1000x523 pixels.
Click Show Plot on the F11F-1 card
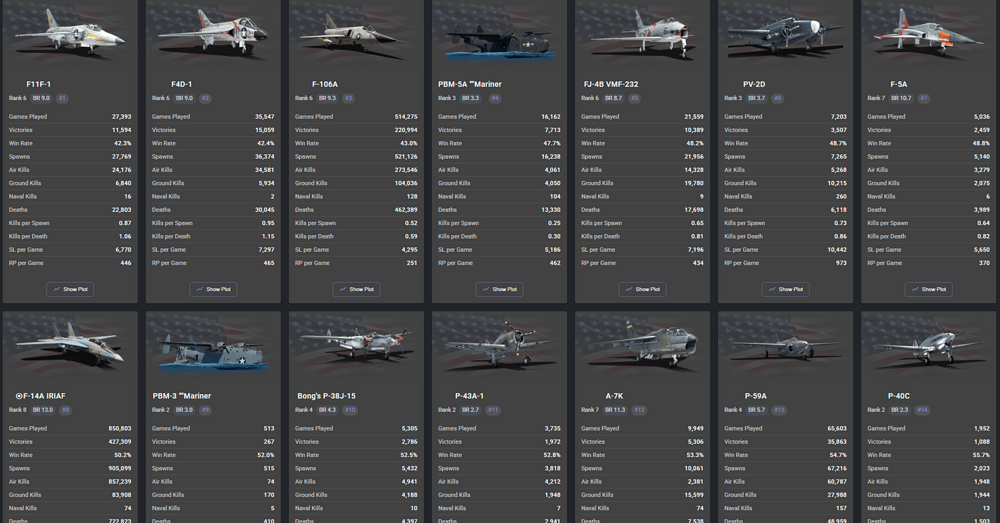70,289
